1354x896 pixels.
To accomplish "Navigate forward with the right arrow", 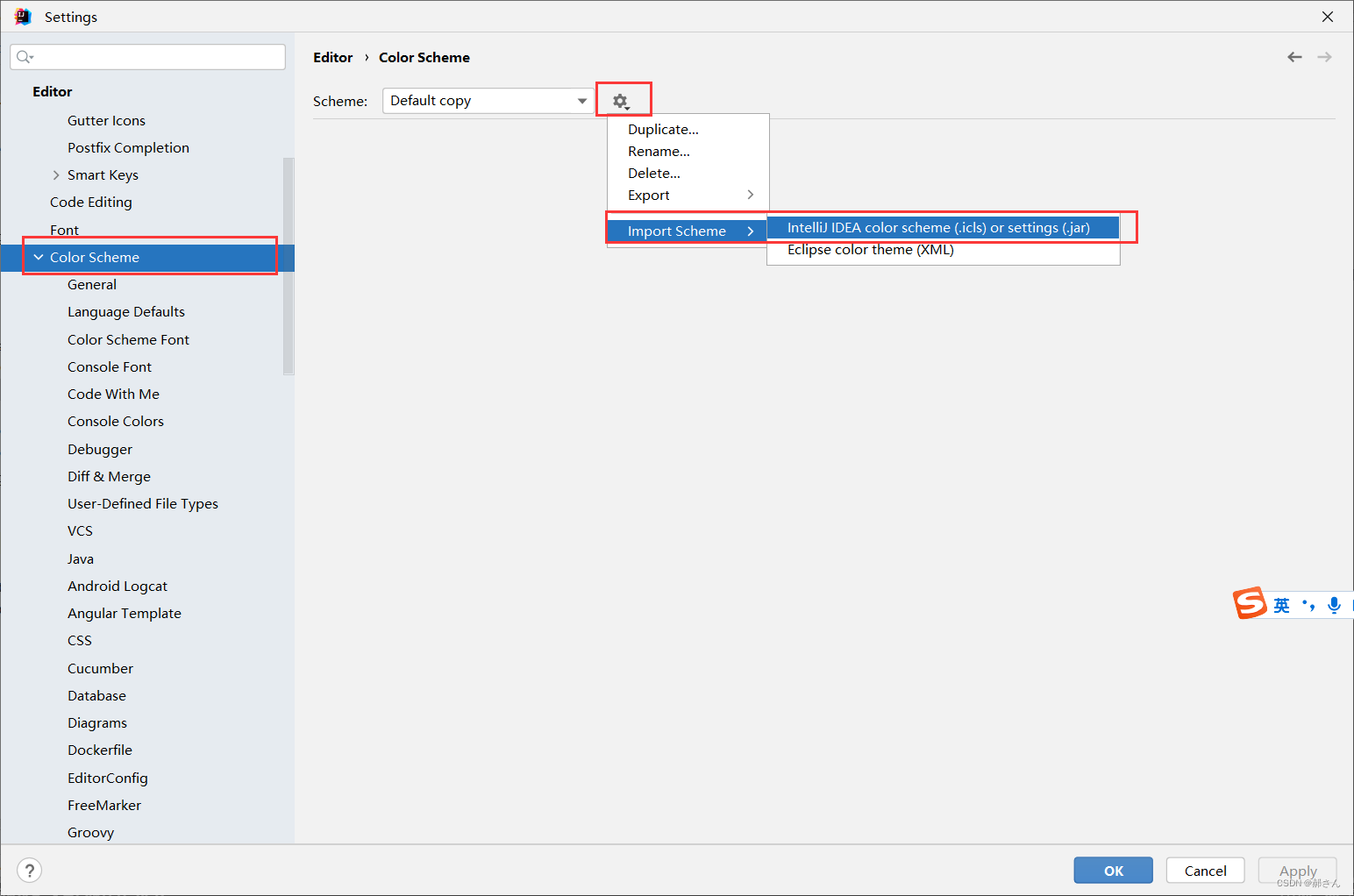I will [1324, 57].
